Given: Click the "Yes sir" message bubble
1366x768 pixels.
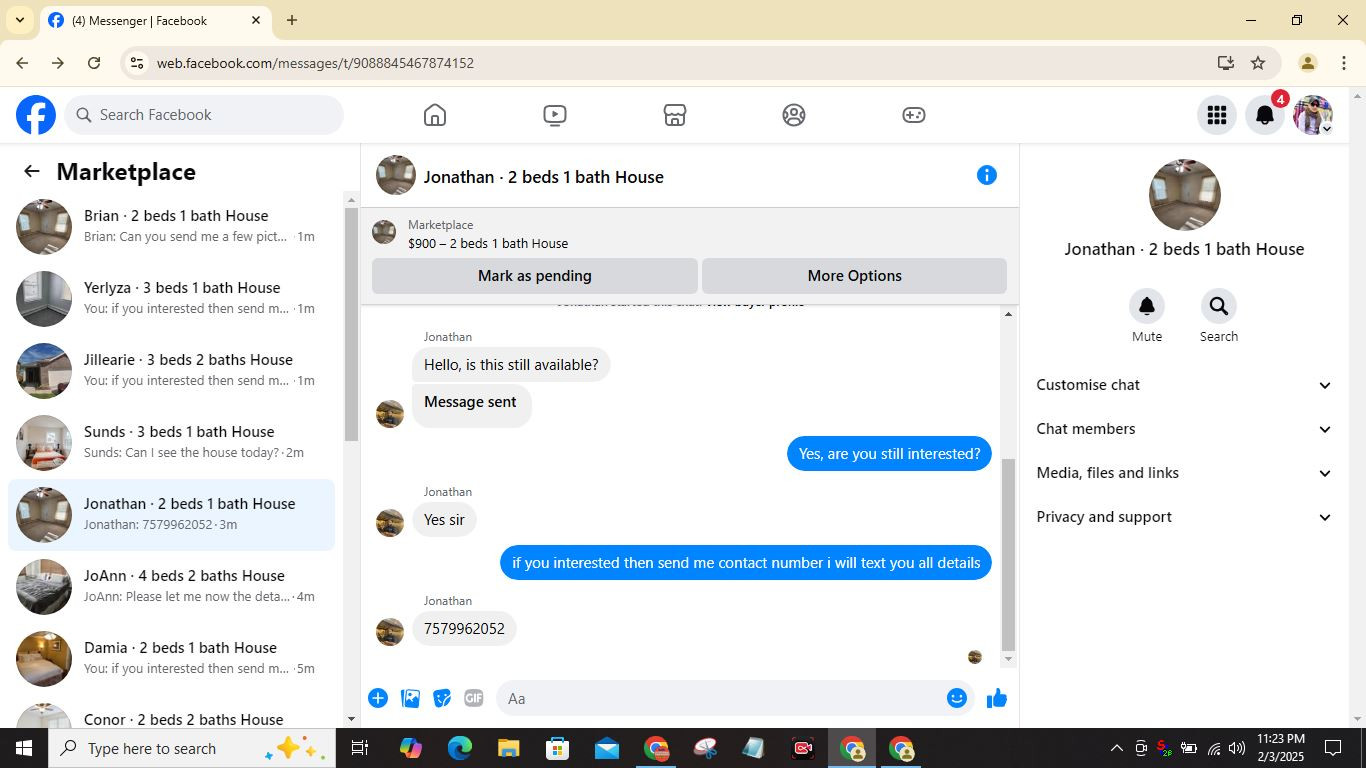Looking at the screenshot, I should pyautogui.click(x=444, y=520).
